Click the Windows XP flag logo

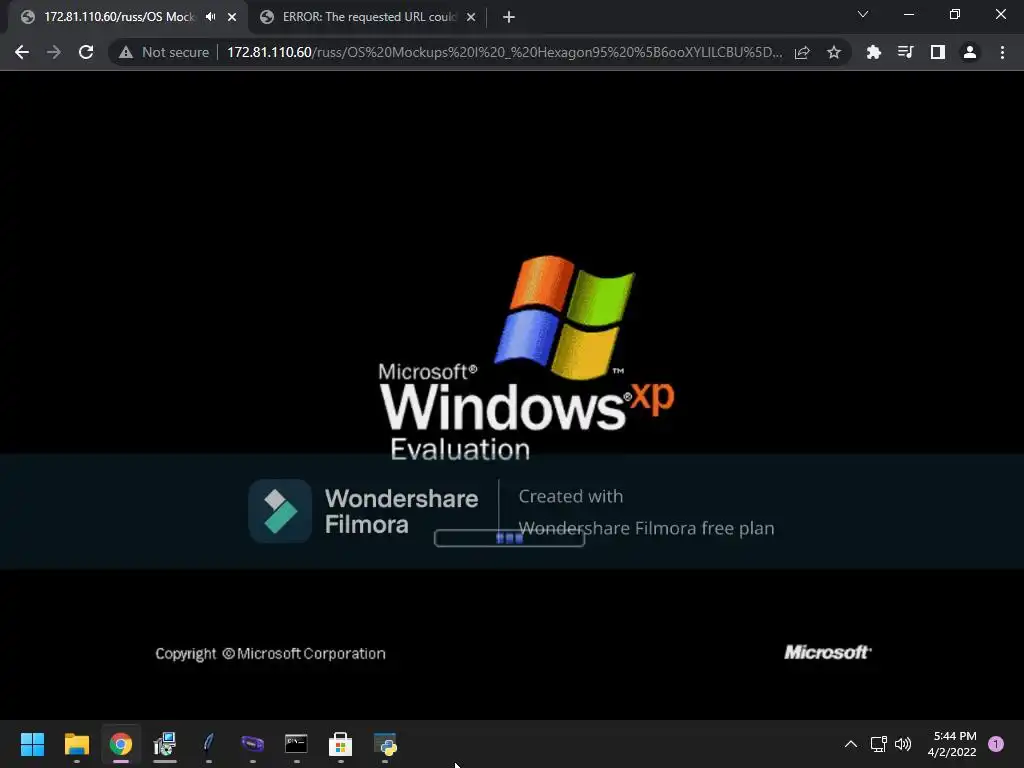pos(564,317)
